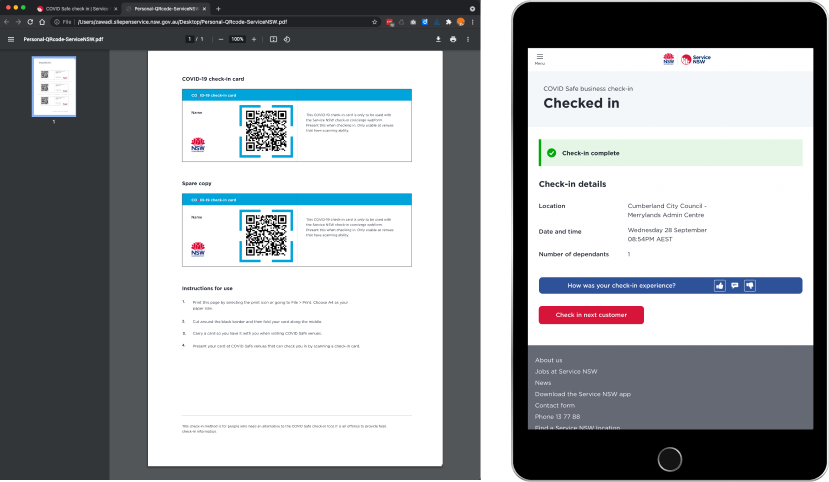Open Service NSW hamburger menu

[x=540, y=58]
